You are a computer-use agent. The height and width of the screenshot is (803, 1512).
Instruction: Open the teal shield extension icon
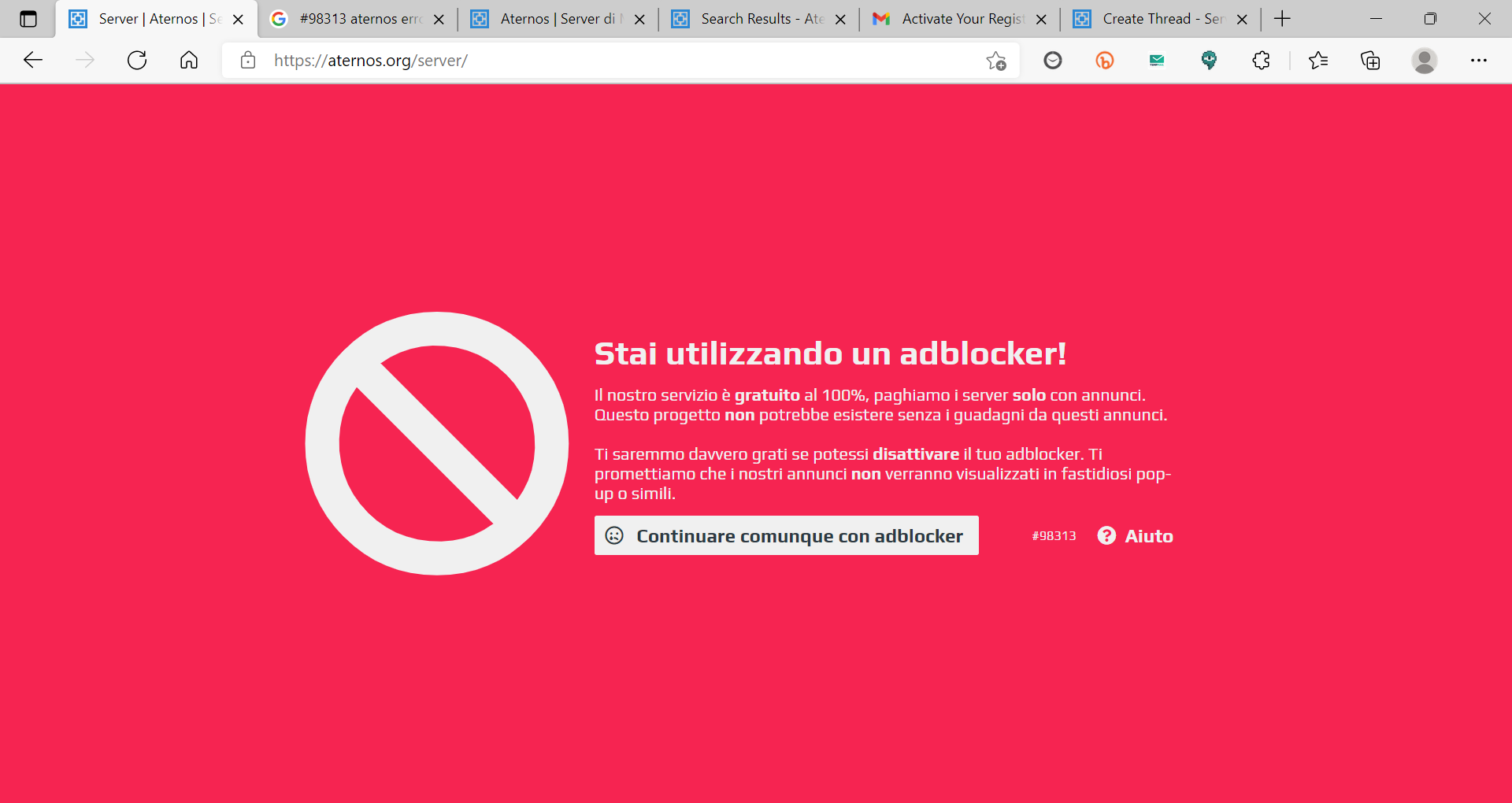1209,60
